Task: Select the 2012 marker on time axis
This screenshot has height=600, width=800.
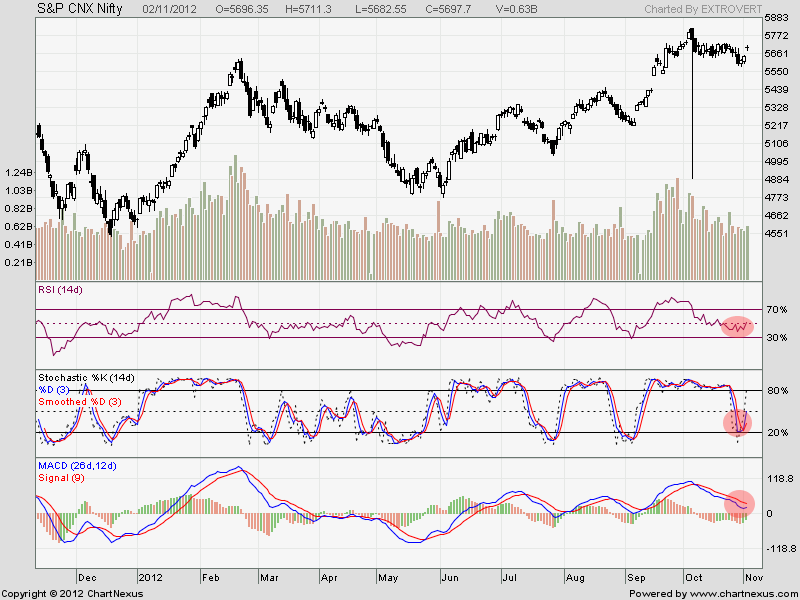Action: 150,577
